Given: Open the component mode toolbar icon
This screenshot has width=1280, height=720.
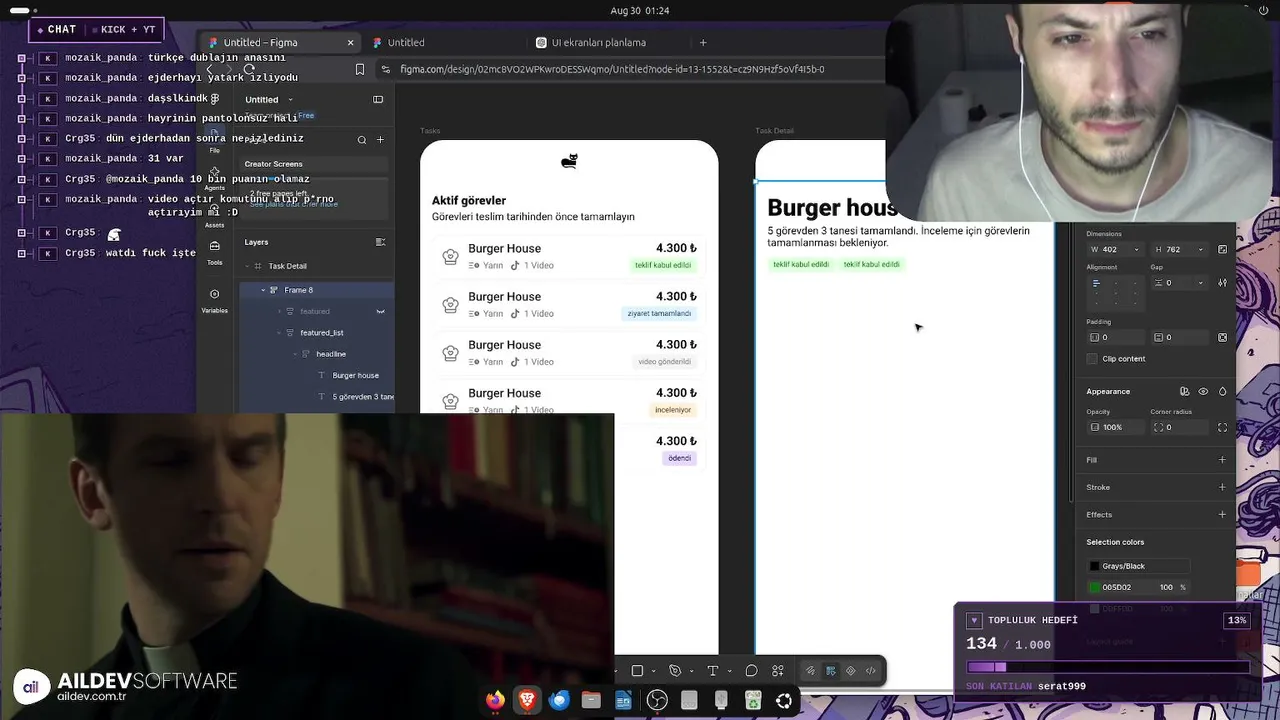Looking at the screenshot, I should [851, 671].
